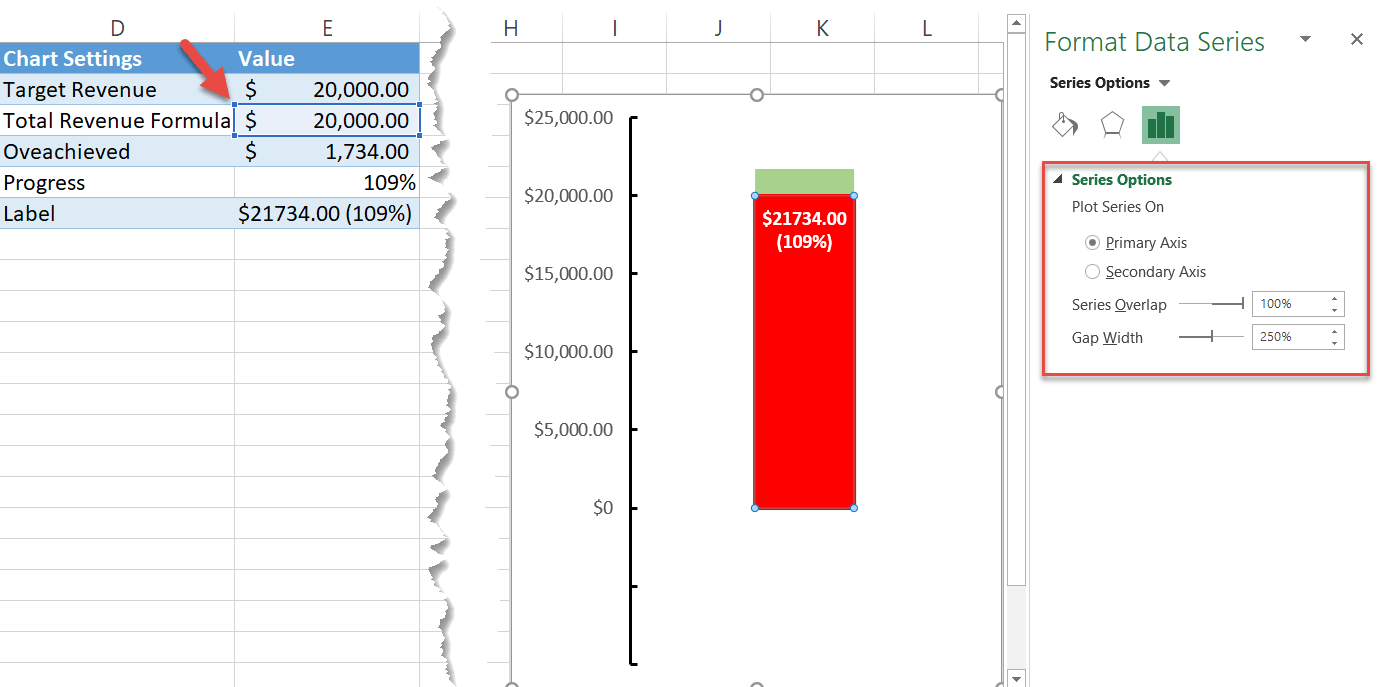This screenshot has height=687, width=1384.
Task: Open the task pane options arrow
Action: 1305,40
